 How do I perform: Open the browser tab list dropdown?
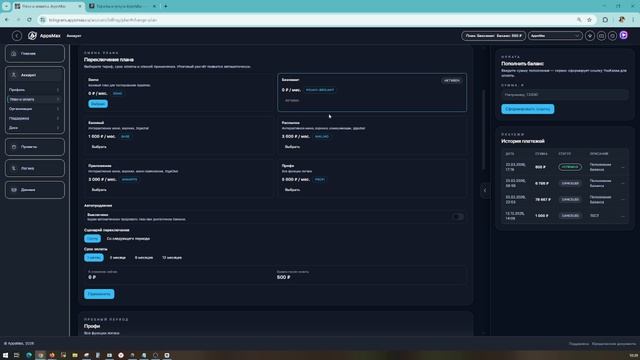(x=6, y=6)
